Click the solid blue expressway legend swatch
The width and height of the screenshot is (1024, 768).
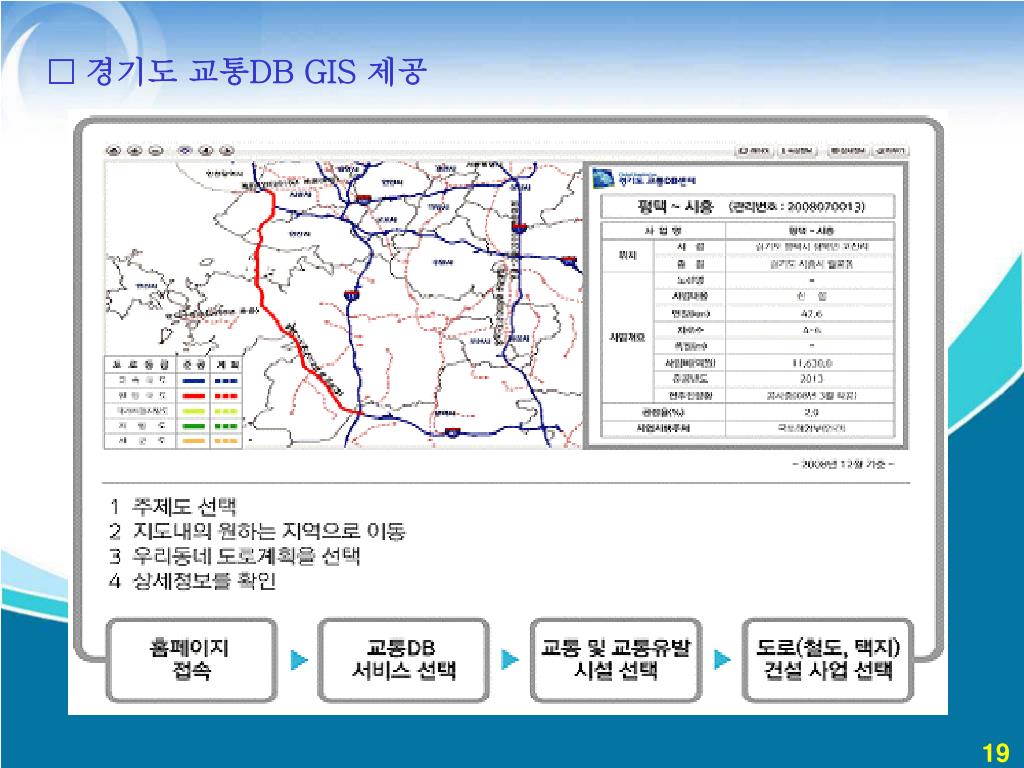point(194,380)
